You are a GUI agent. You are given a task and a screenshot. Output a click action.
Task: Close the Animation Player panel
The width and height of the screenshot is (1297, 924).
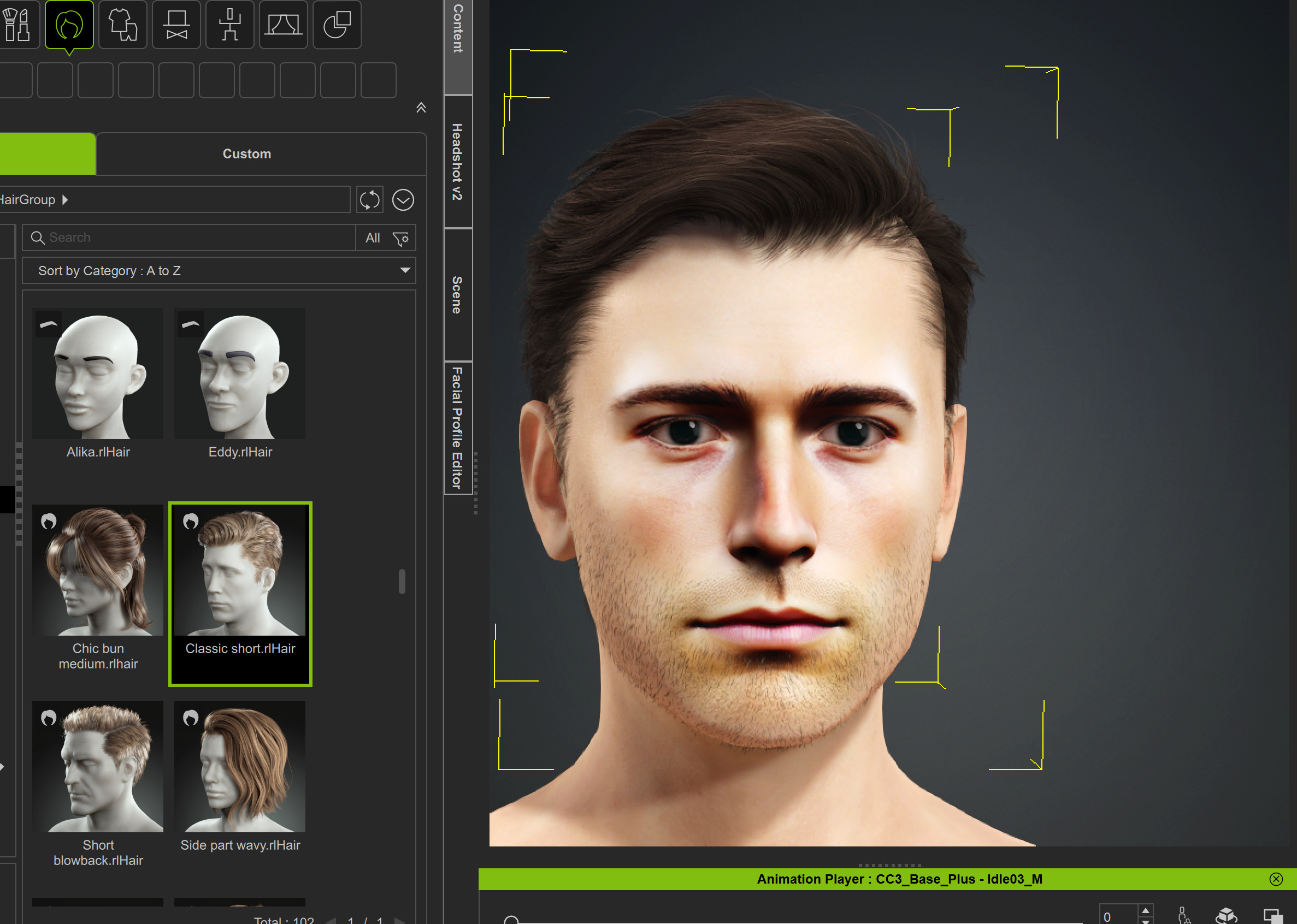point(1275,879)
